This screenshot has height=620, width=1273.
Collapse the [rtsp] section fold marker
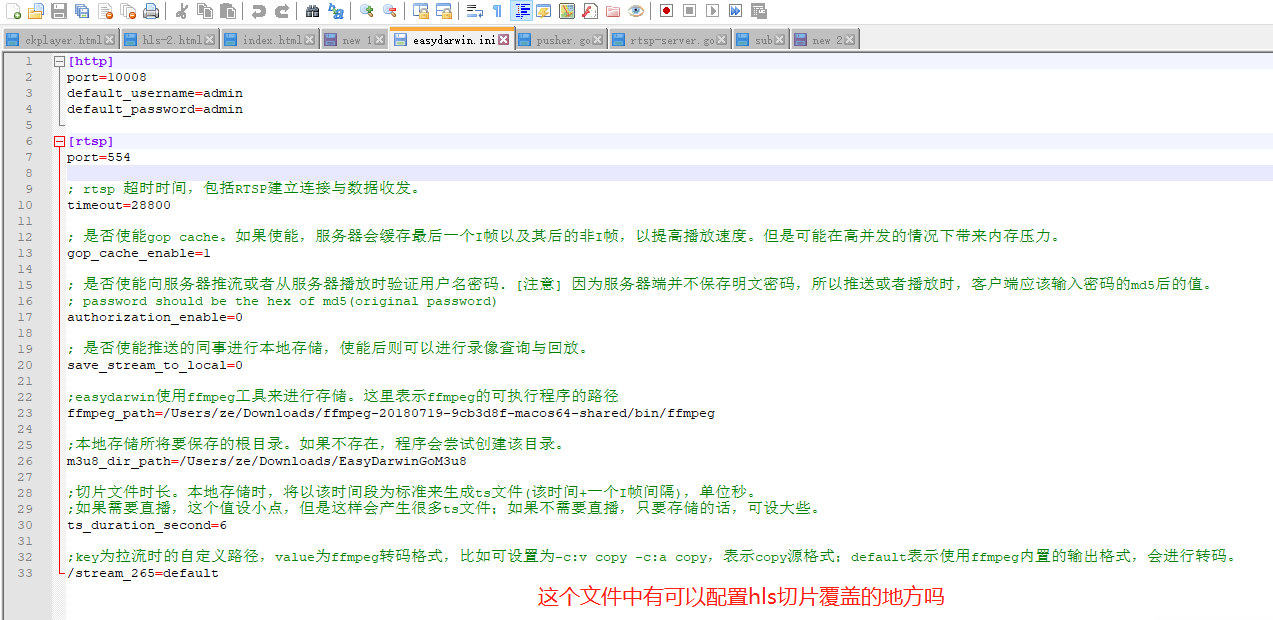[59, 141]
